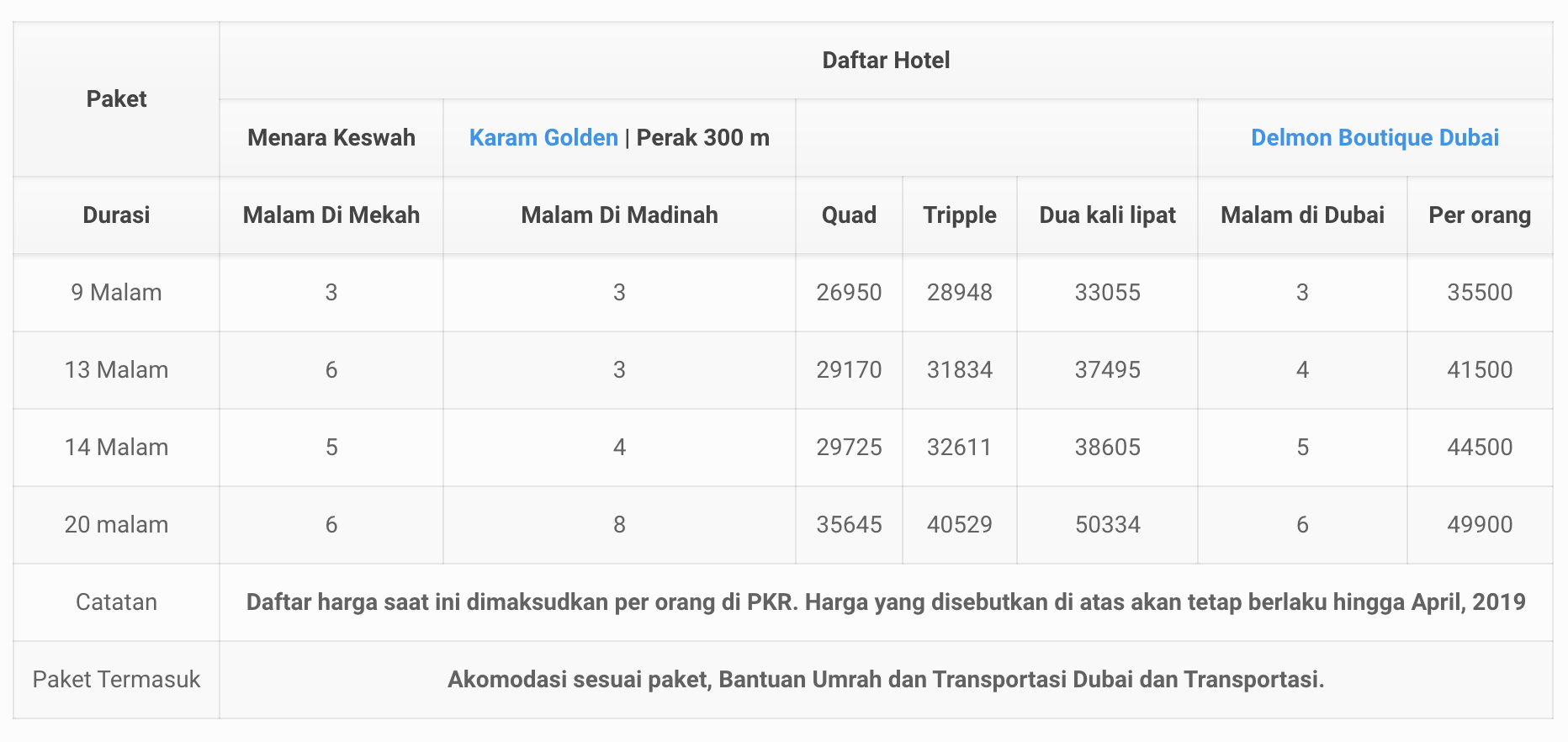Select the 13 Malam row label
This screenshot has width=1568, height=742.
tap(116, 370)
